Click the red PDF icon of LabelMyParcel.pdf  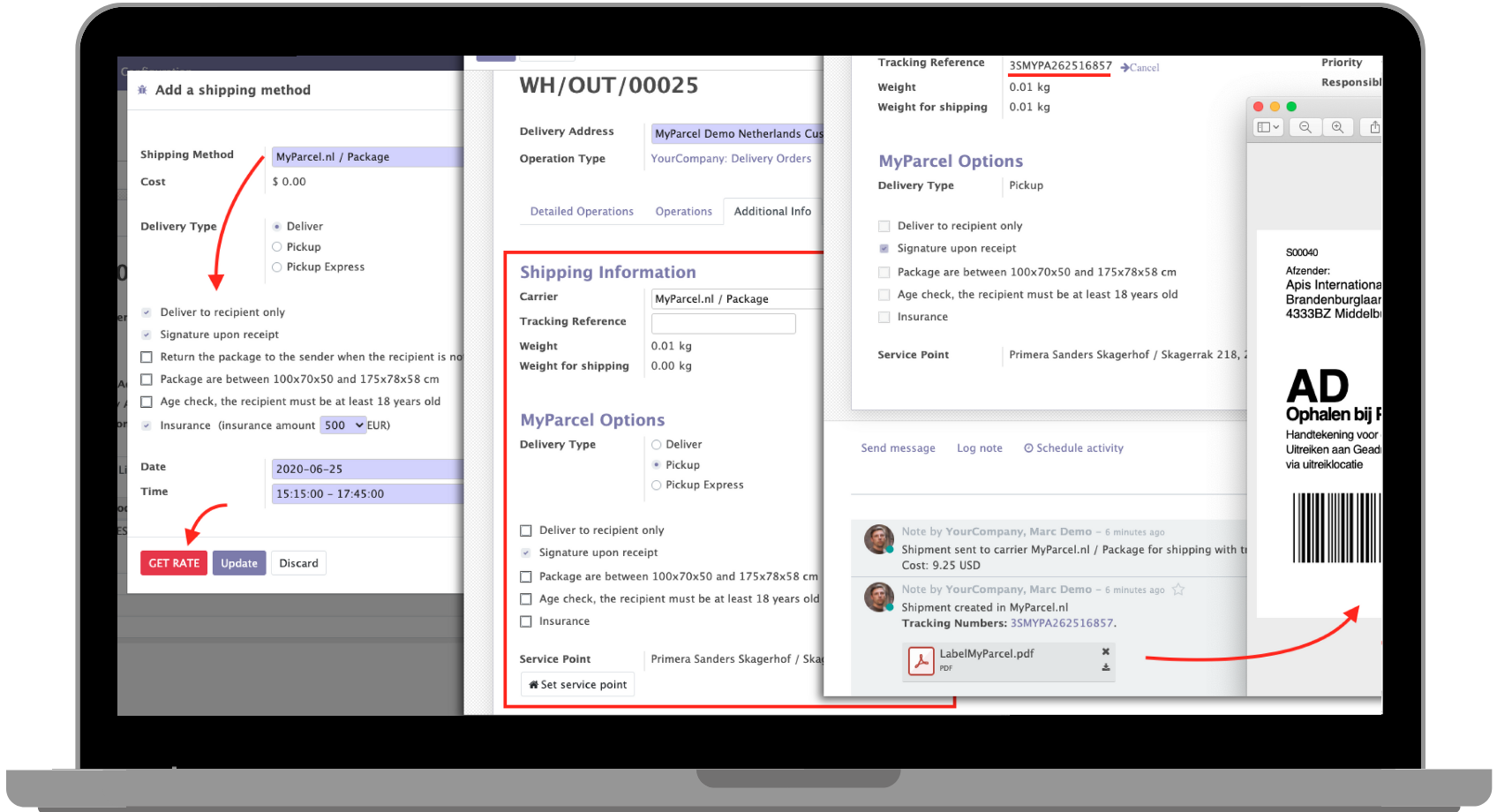(x=922, y=660)
